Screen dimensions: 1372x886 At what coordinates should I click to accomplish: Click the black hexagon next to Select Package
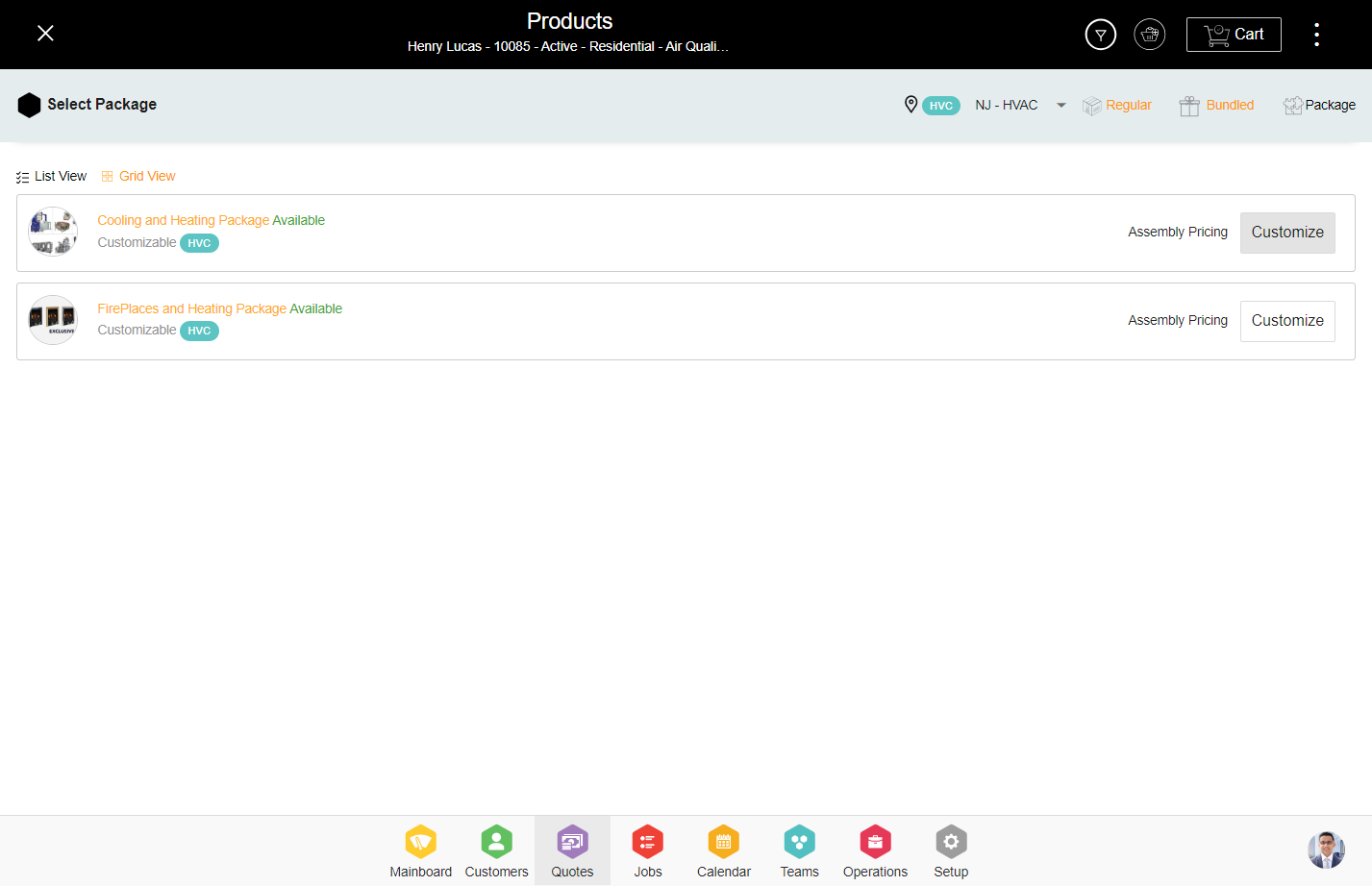pos(29,105)
